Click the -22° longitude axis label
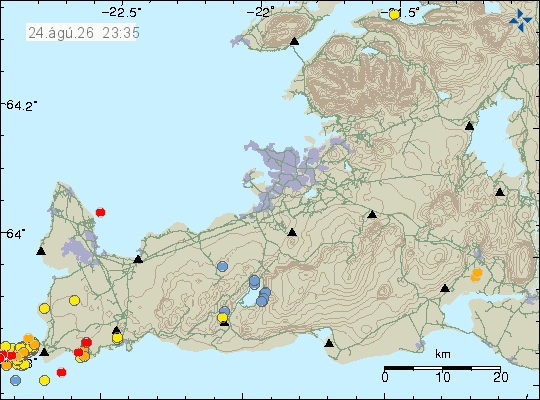Viewport: 540px width, 400px height. pos(261,12)
